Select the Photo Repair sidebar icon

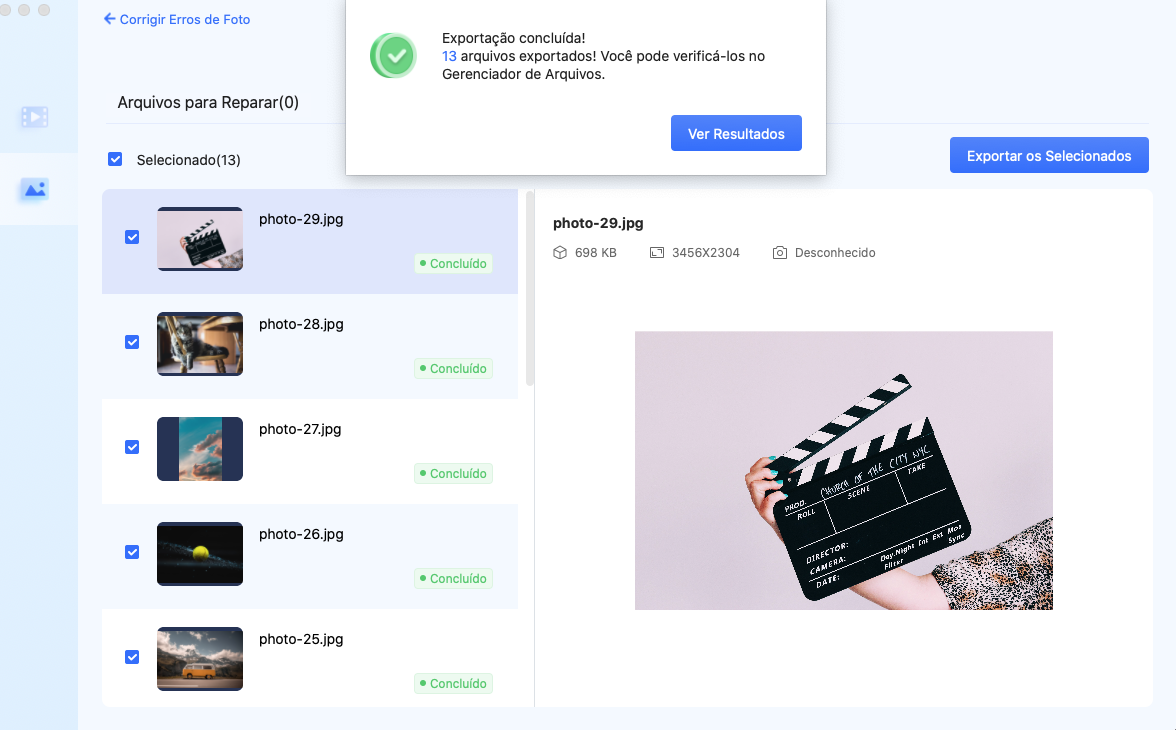pos(33,190)
